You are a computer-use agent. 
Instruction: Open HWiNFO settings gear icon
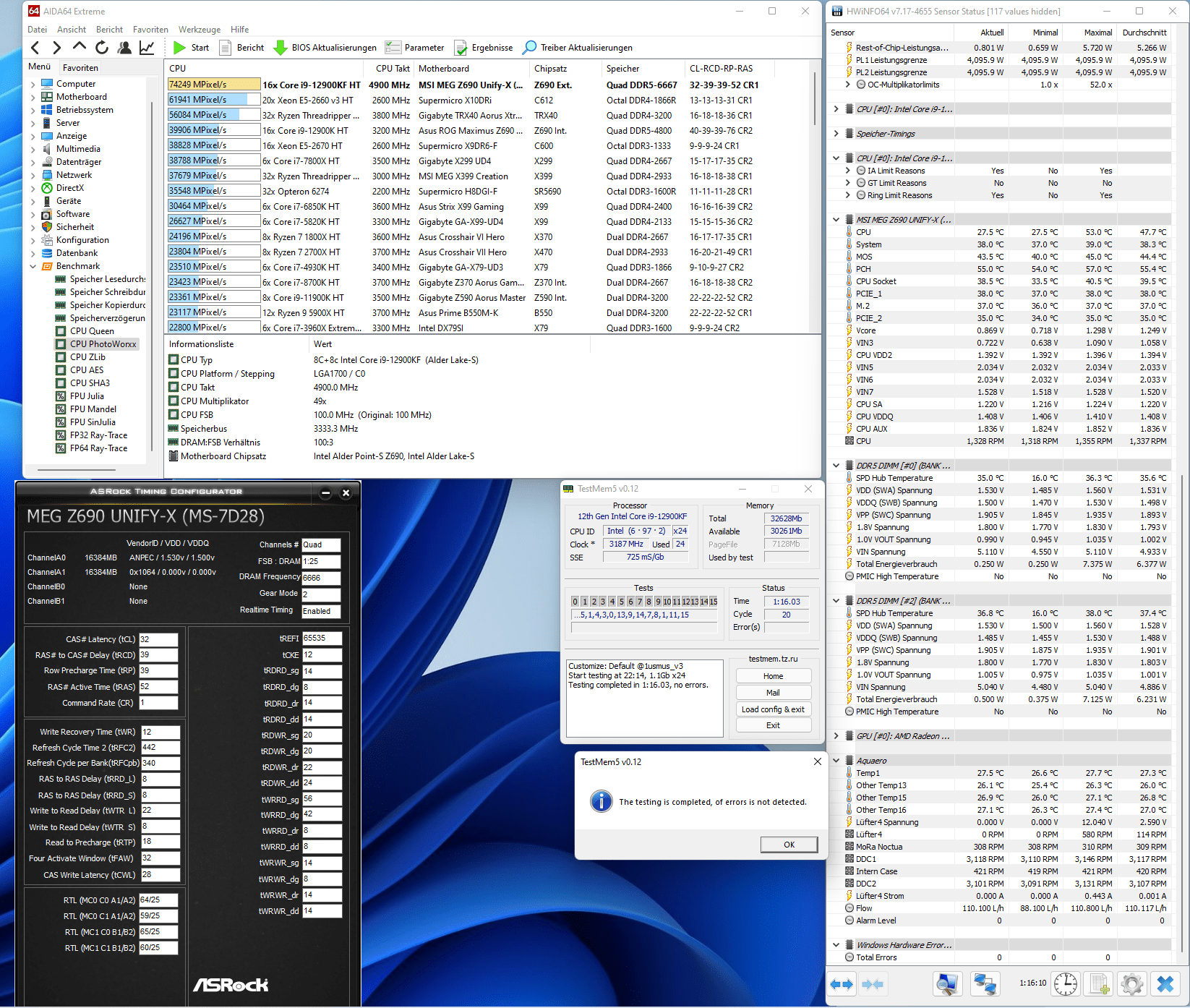1131,983
